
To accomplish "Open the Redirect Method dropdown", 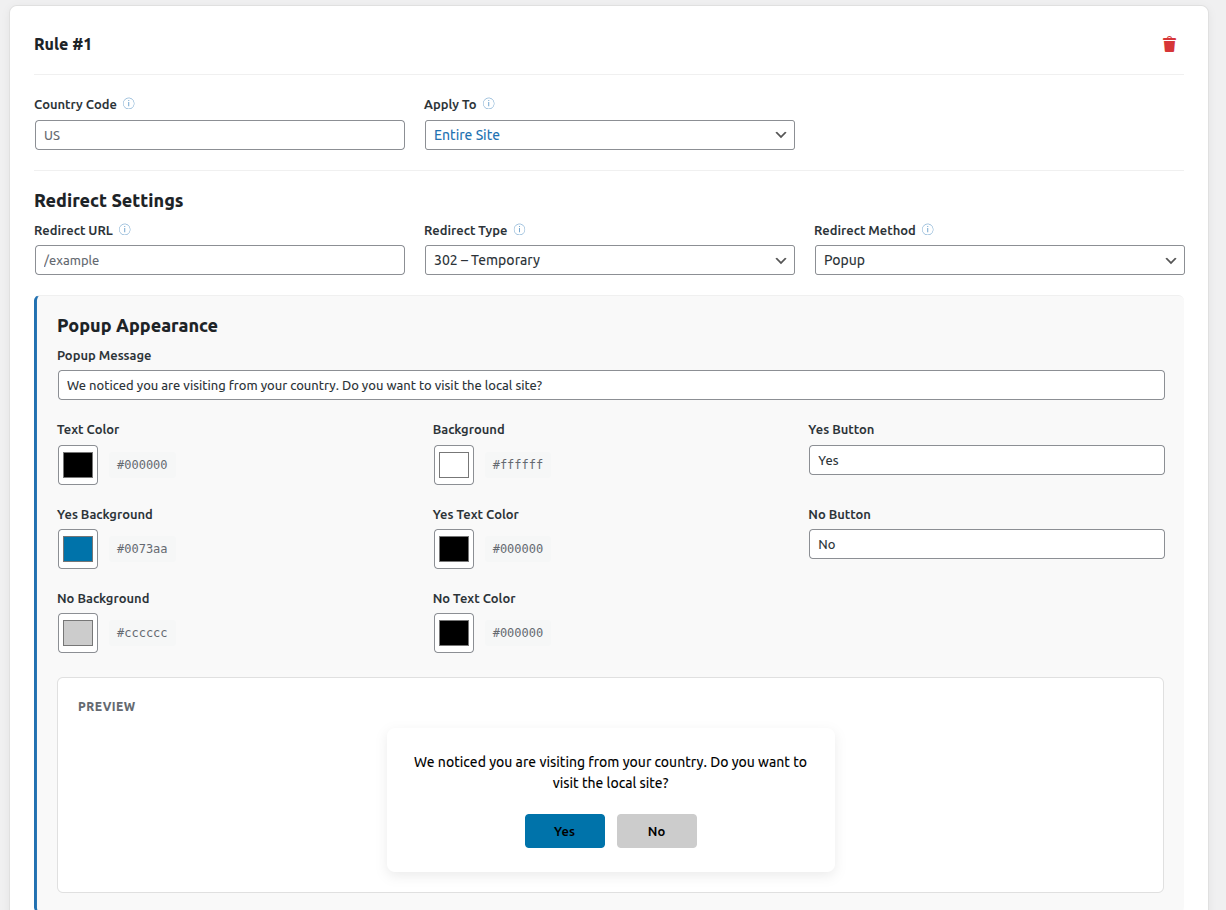I will point(999,260).
